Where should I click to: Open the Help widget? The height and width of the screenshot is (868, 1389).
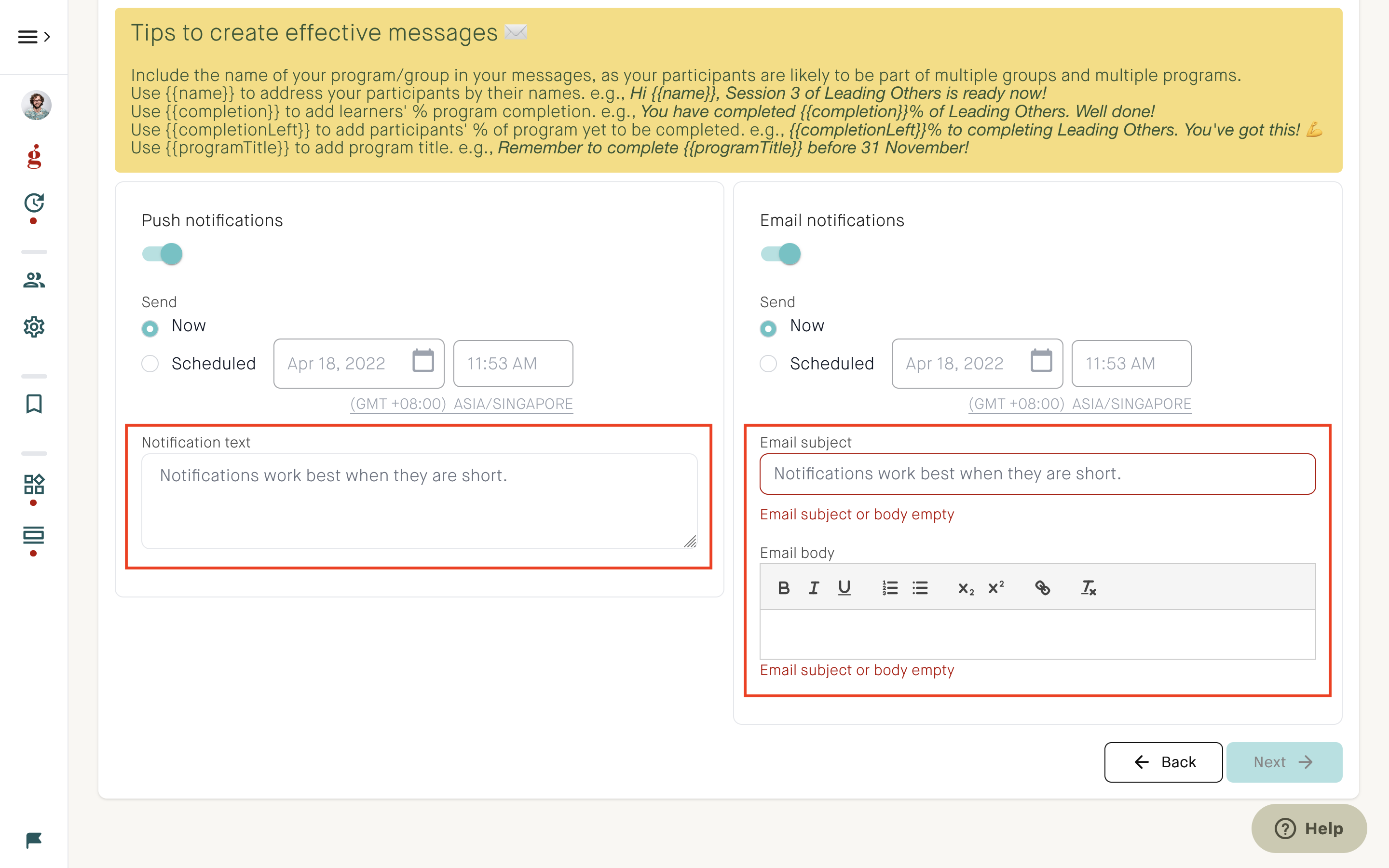tap(1309, 828)
